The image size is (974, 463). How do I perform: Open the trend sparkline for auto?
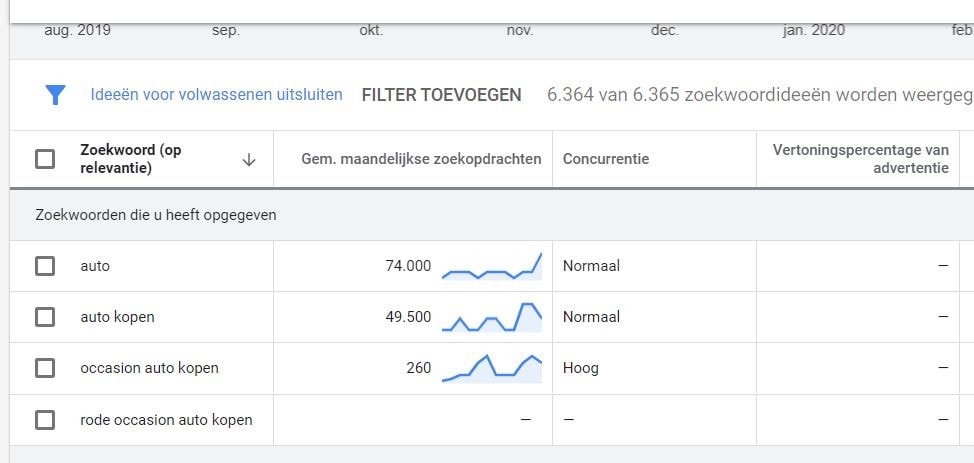[492, 267]
